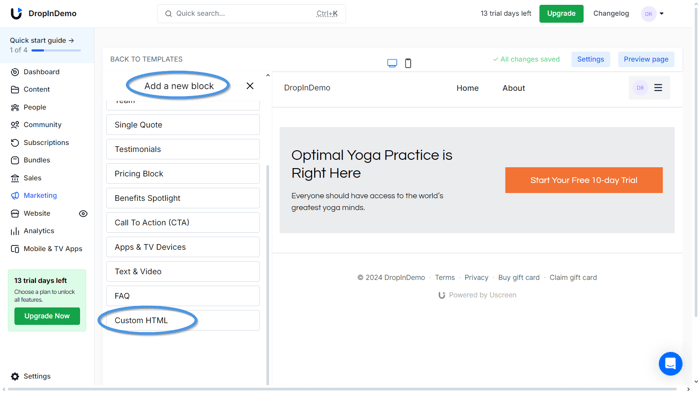
Task: Click the Upgrade Now button
Action: [47, 316]
